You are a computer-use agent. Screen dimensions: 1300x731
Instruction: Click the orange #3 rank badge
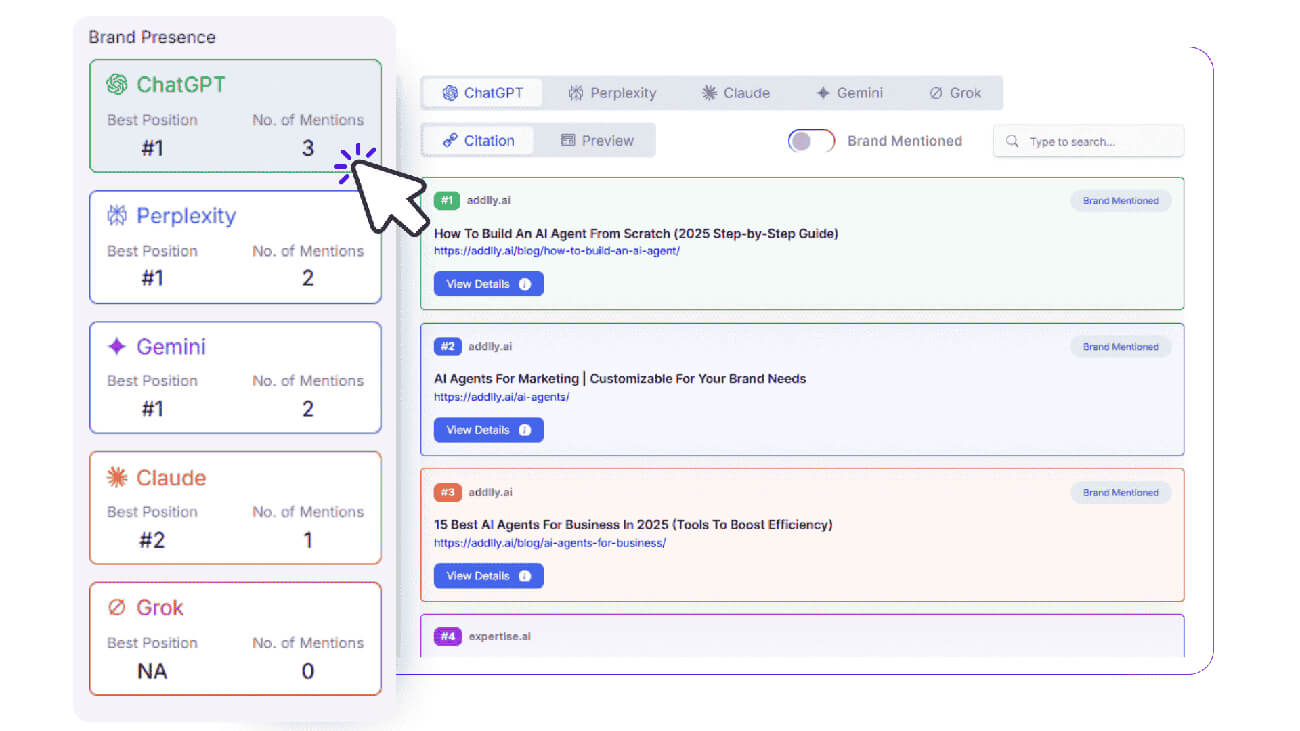(447, 492)
